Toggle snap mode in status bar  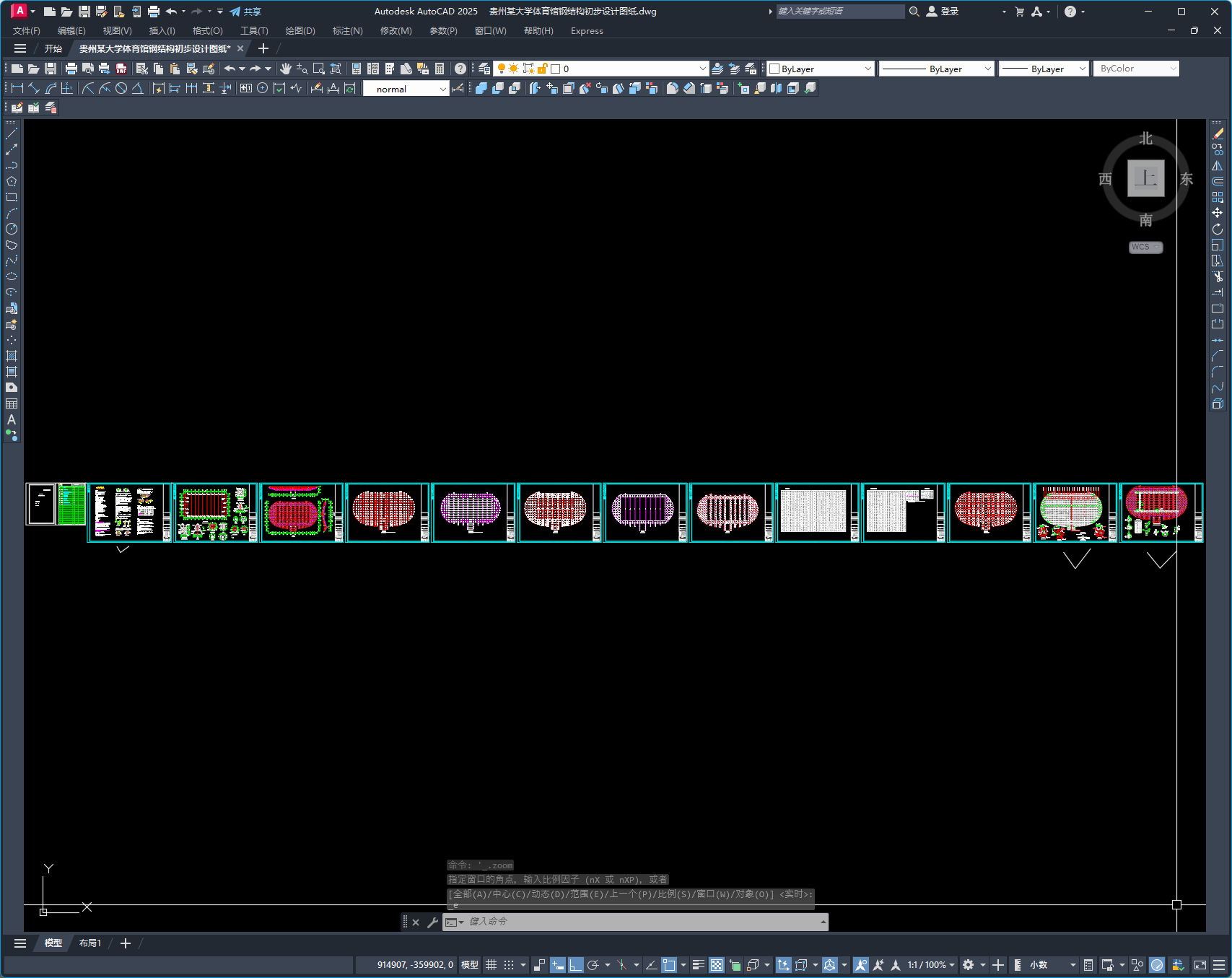click(x=509, y=965)
